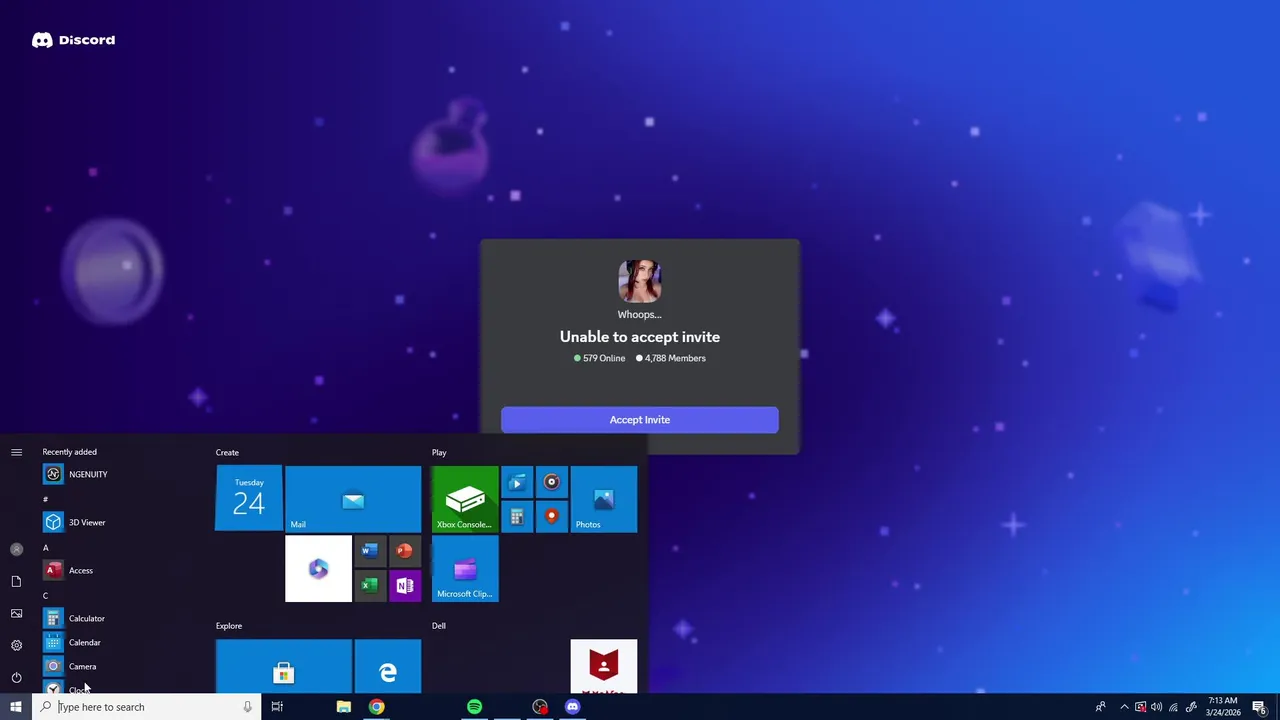Open Xbox Console Companion tile

point(465,499)
